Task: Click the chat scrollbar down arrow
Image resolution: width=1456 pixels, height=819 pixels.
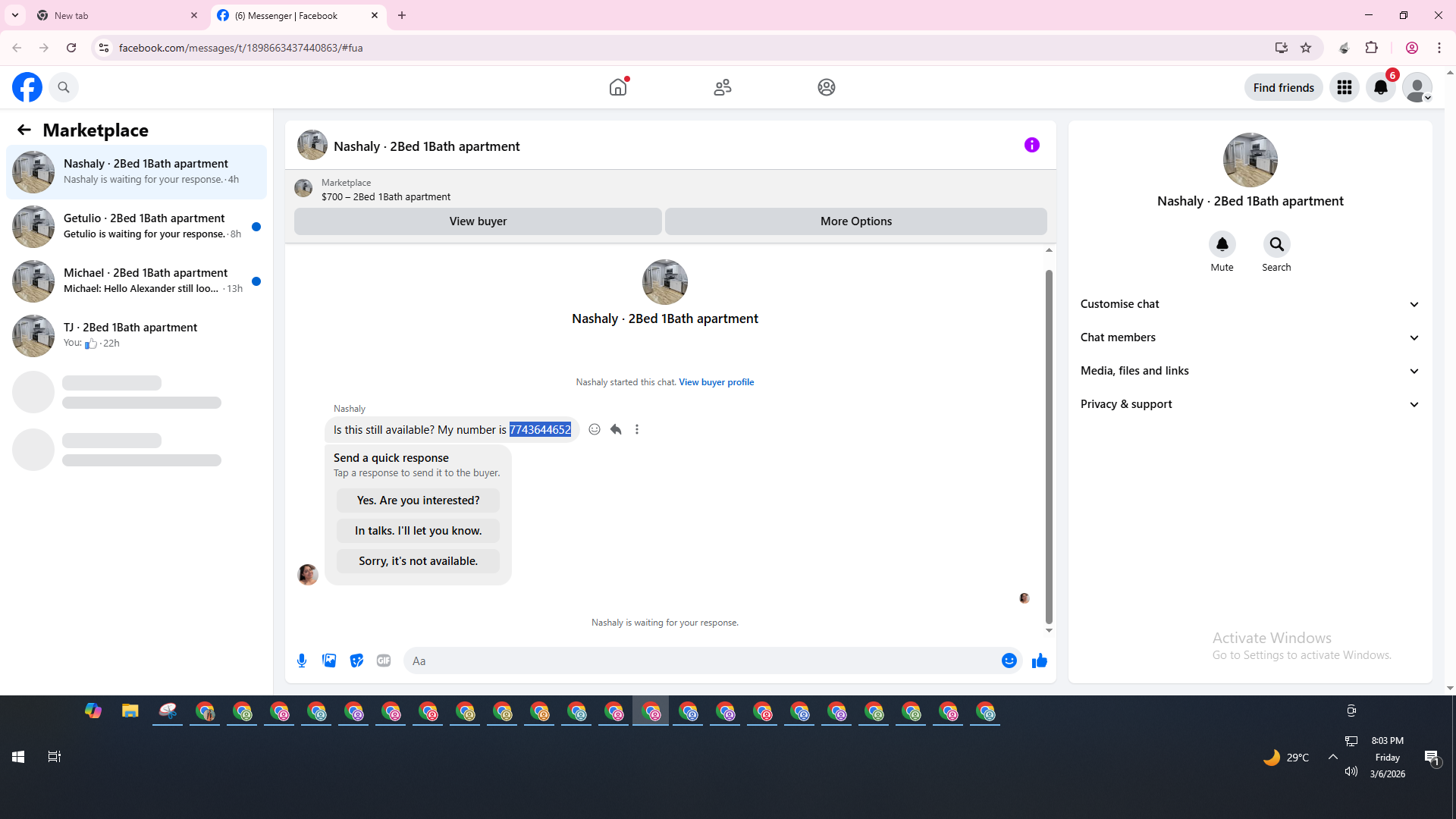Action: pyautogui.click(x=1049, y=630)
